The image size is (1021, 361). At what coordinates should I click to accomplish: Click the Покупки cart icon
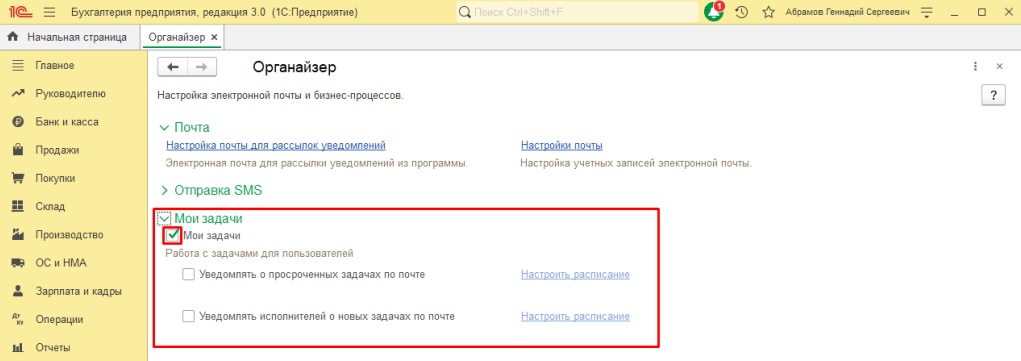click(18, 178)
